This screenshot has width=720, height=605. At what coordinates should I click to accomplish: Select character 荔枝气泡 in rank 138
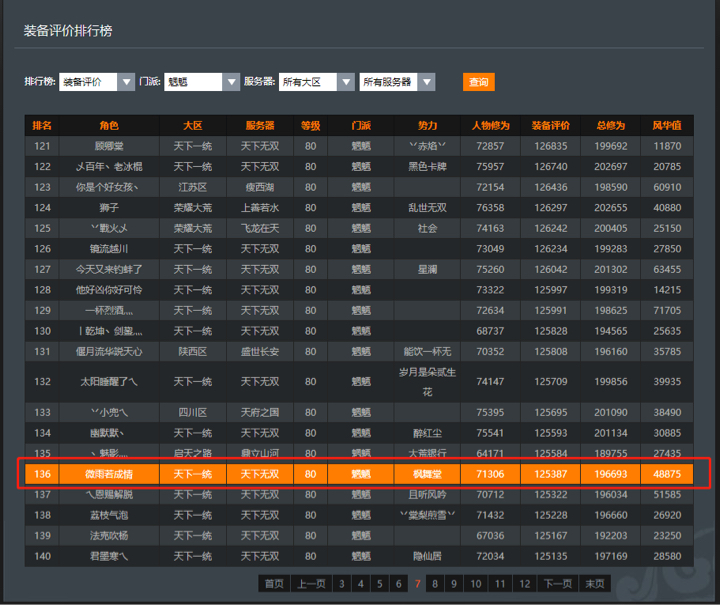tap(109, 515)
